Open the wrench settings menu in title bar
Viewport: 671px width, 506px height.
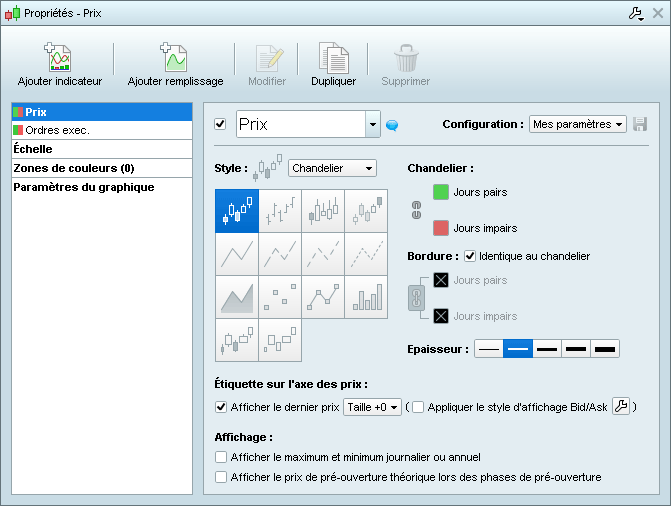(x=636, y=14)
